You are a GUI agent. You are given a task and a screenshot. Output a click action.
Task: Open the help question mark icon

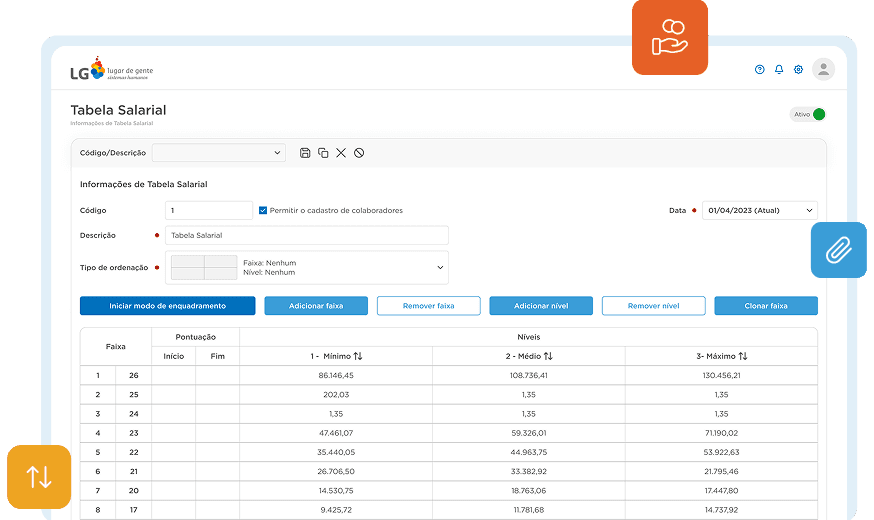tap(760, 70)
